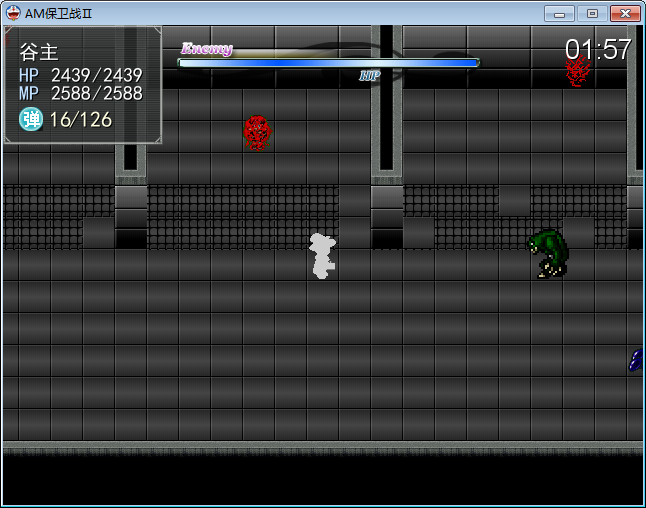Close the AM保卫战II window
Viewport: 646px width, 508px height.
click(x=625, y=14)
